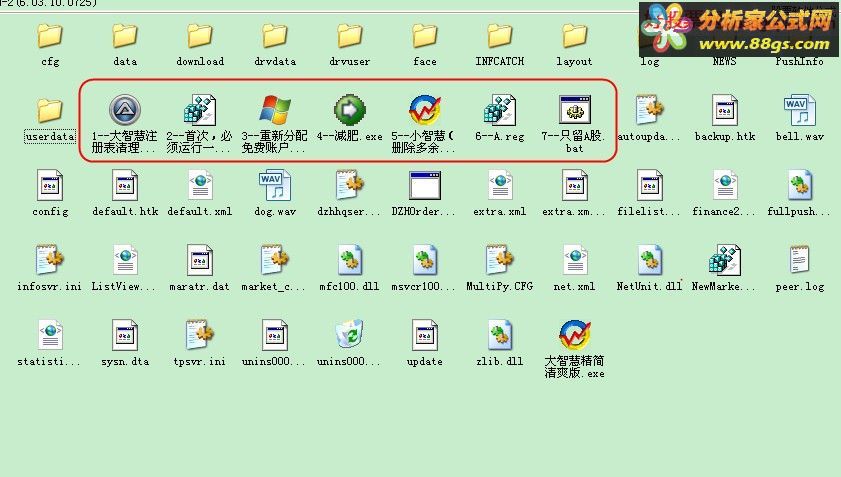The width and height of the screenshot is (841, 477).
Task: Click the msvcr100... dll file
Action: 425,260
